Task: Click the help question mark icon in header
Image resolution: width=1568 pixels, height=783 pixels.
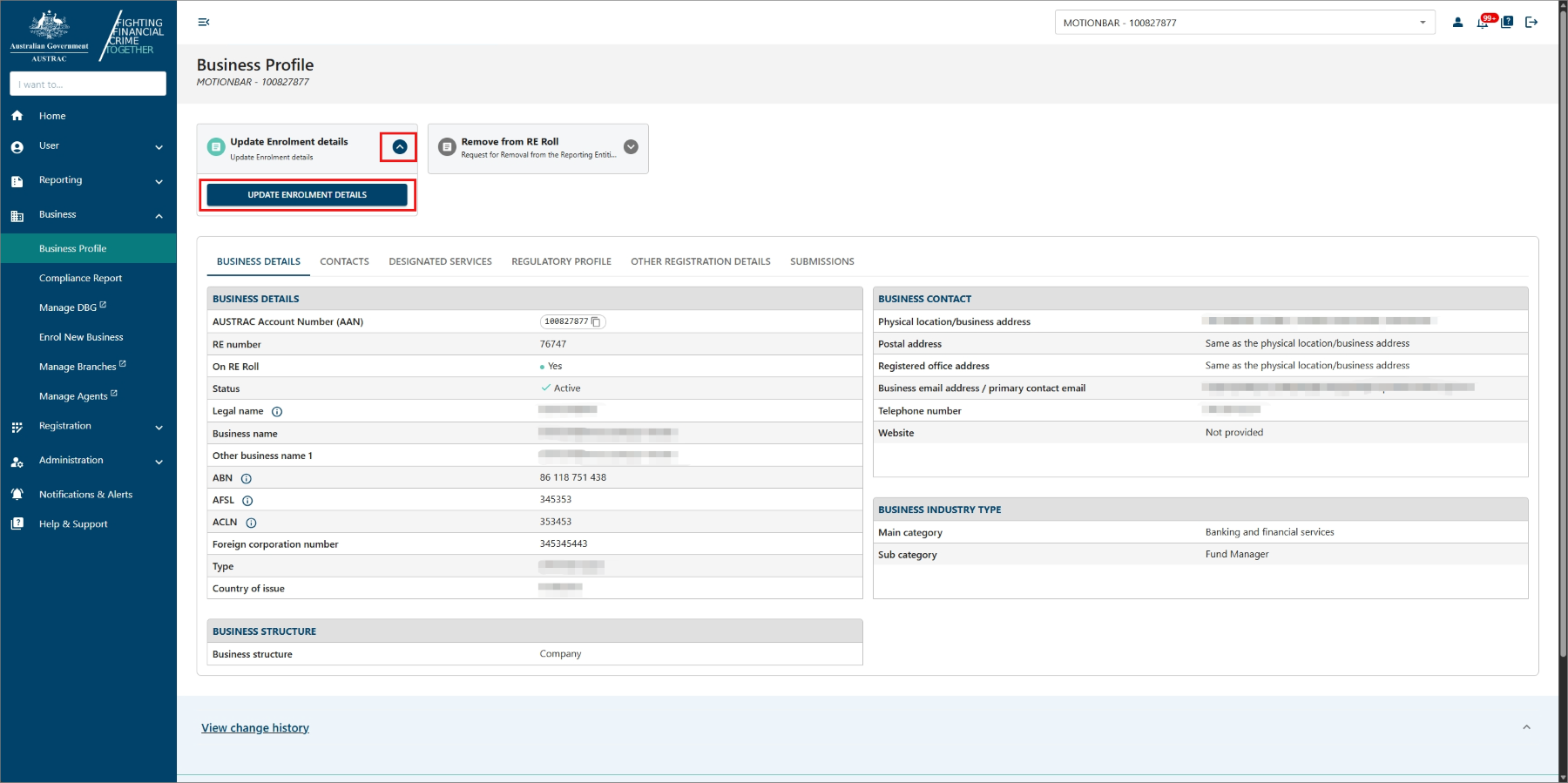Action: [1507, 23]
